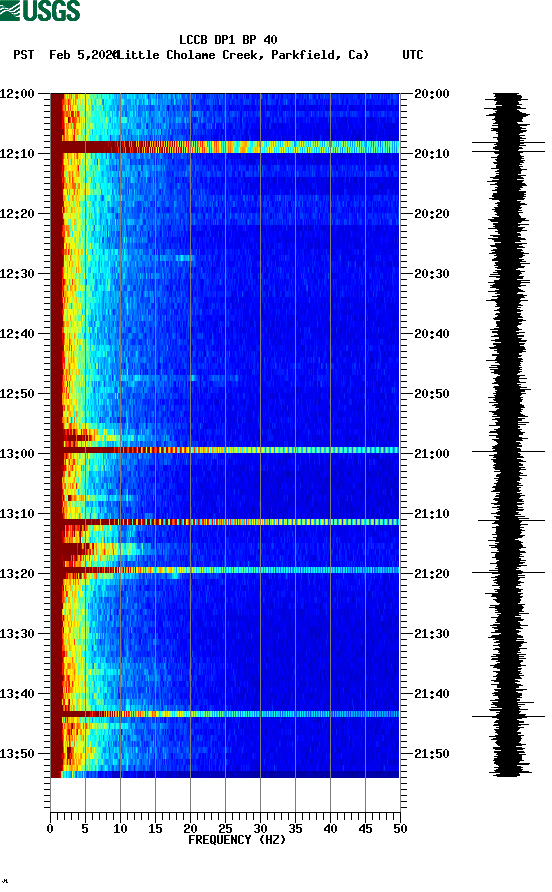The width and height of the screenshot is (552, 892).
Task: Click the '20:20' UTC time label
Action: (x=432, y=213)
